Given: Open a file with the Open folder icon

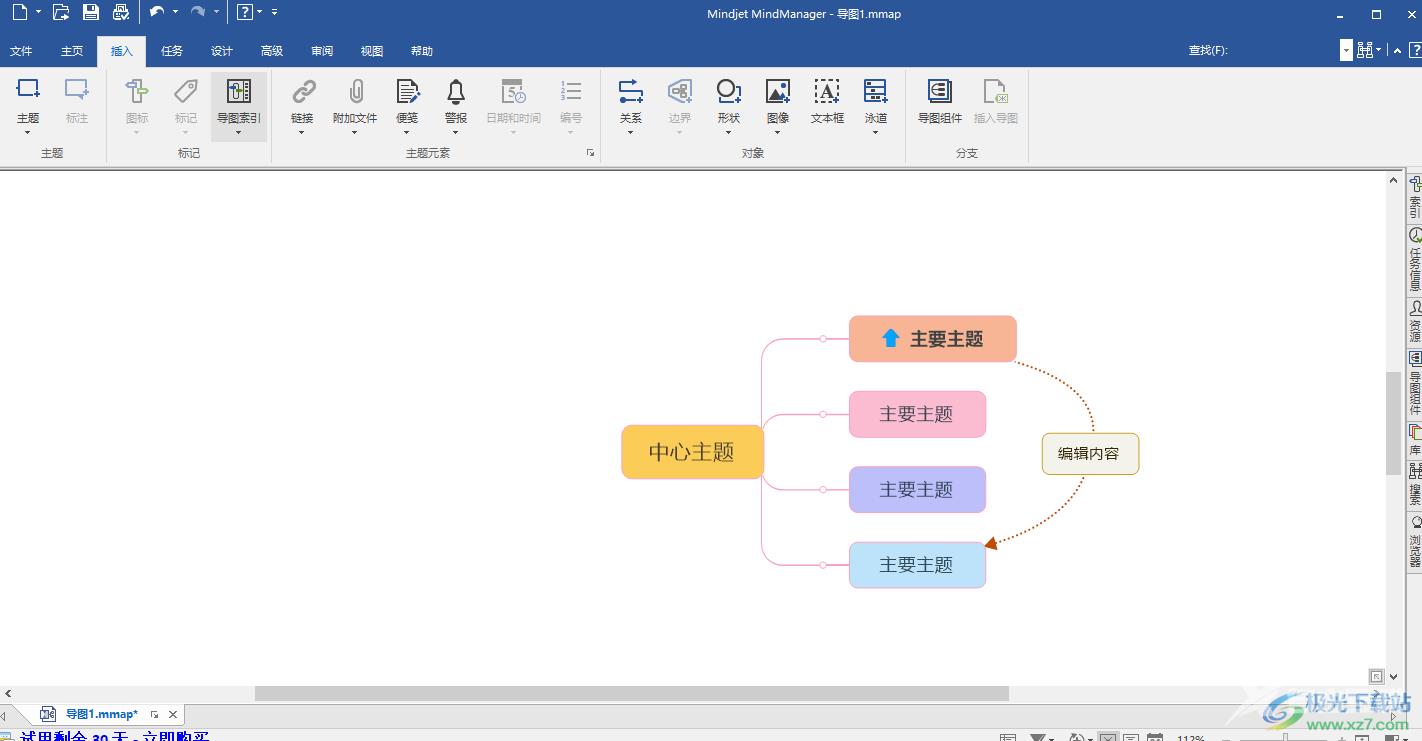Looking at the screenshot, I should point(61,13).
